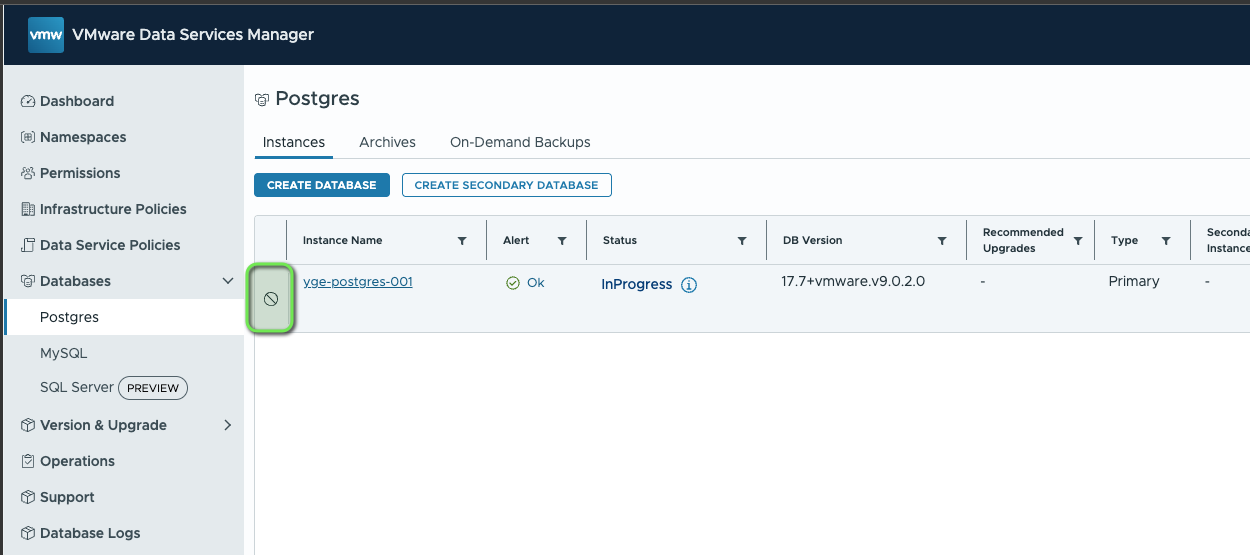
Task: Click the Operations clipboard icon
Action: [x=28, y=461]
